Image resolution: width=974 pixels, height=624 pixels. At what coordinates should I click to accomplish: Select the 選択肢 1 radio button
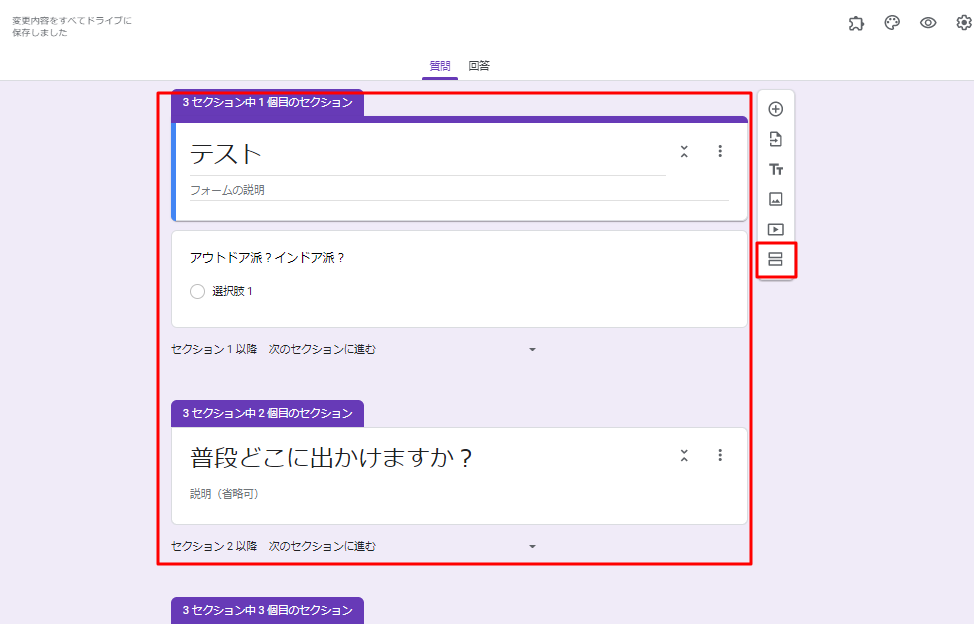(198, 292)
